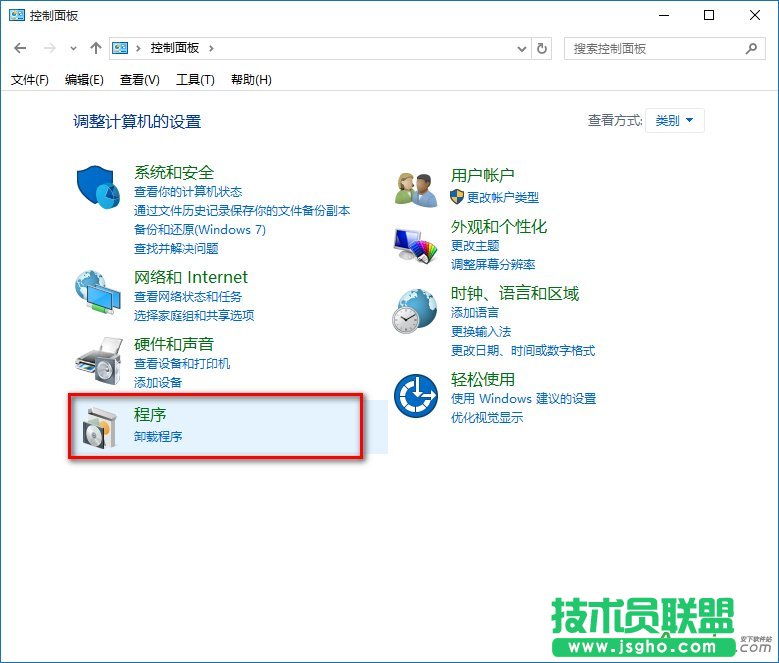Open 选择家庭组和共享选项 link
Viewport: 779px width, 663px height.
point(194,315)
